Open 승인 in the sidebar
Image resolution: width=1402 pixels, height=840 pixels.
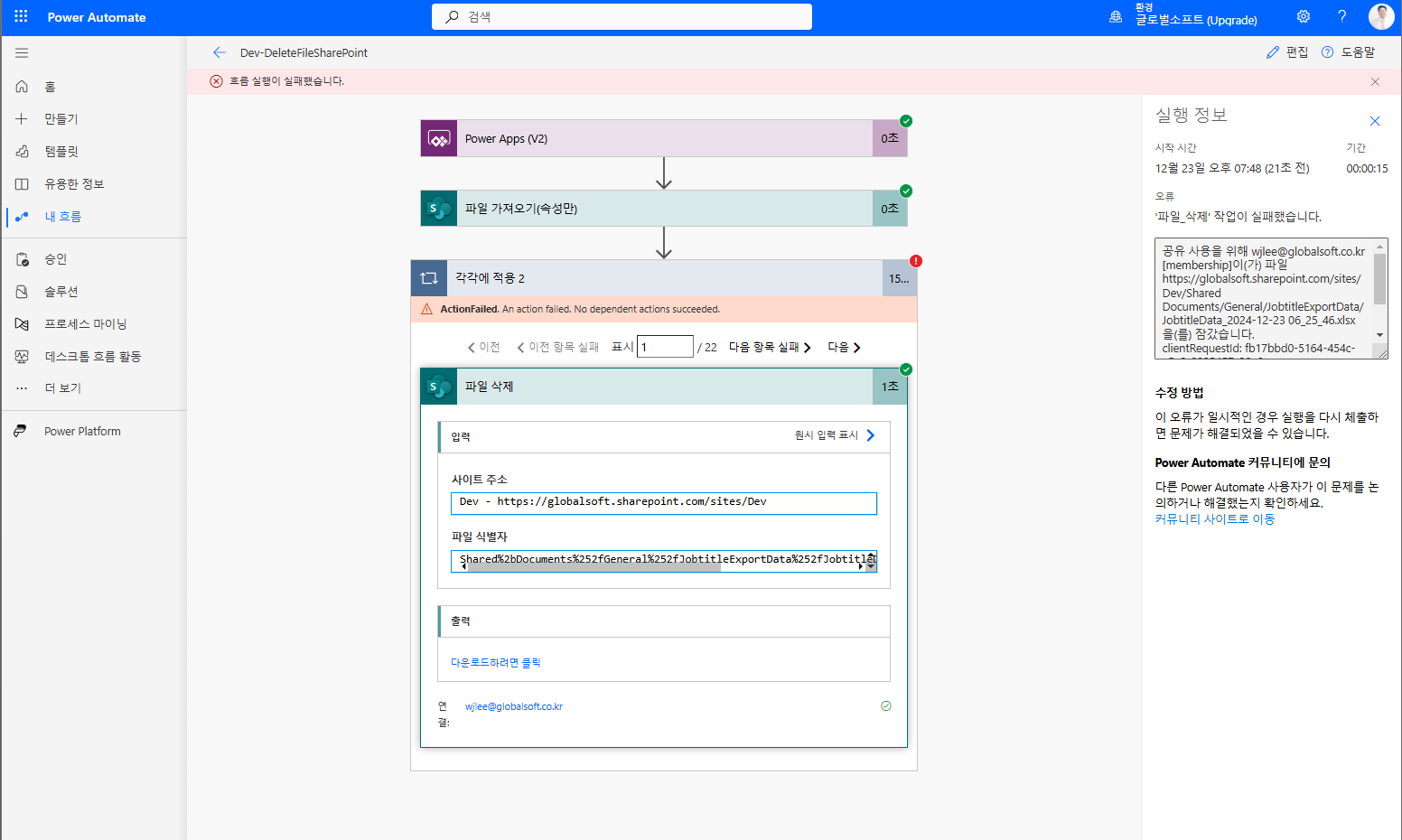coord(94,259)
